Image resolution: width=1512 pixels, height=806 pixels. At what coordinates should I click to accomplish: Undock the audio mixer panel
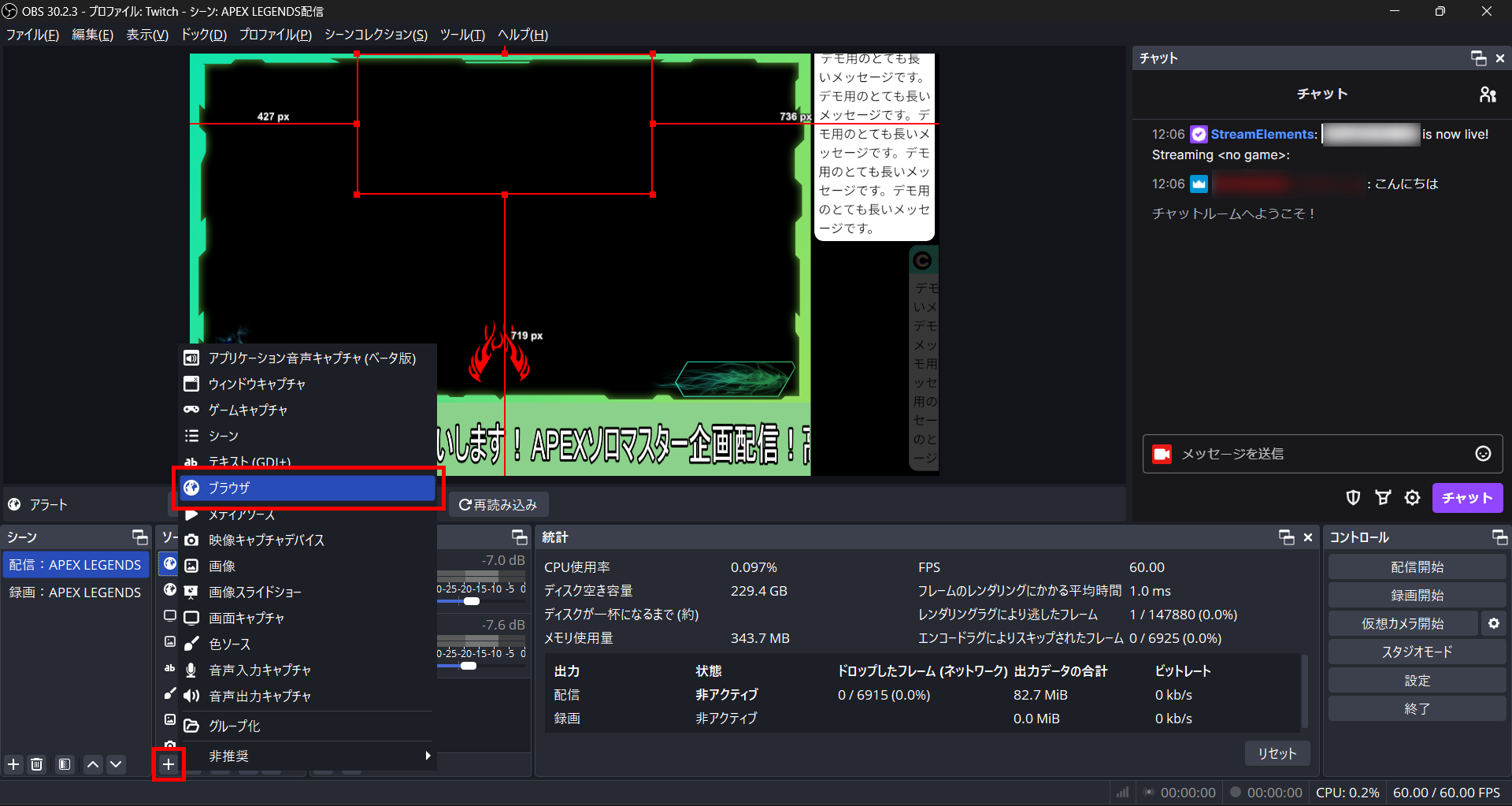520,537
